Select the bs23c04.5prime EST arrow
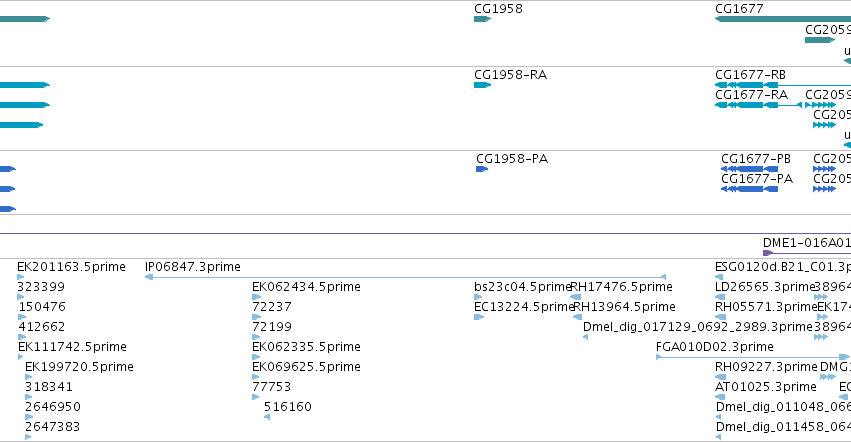This screenshot has height=442, width=851. (478, 297)
